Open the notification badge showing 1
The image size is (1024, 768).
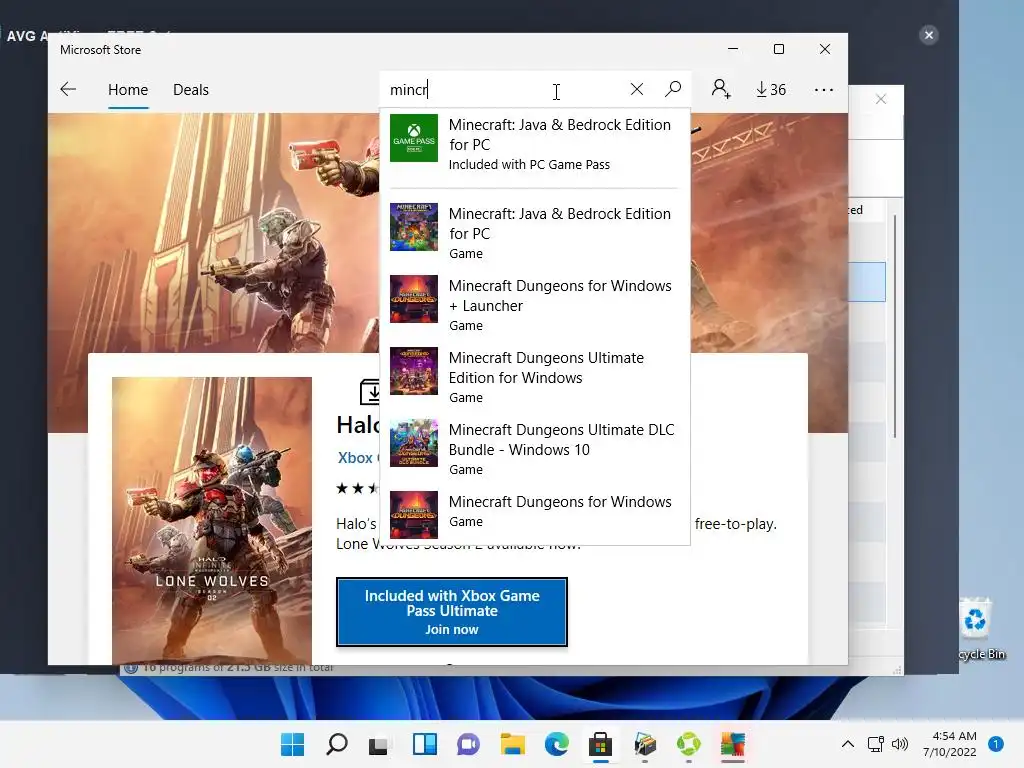pyautogui.click(x=996, y=744)
